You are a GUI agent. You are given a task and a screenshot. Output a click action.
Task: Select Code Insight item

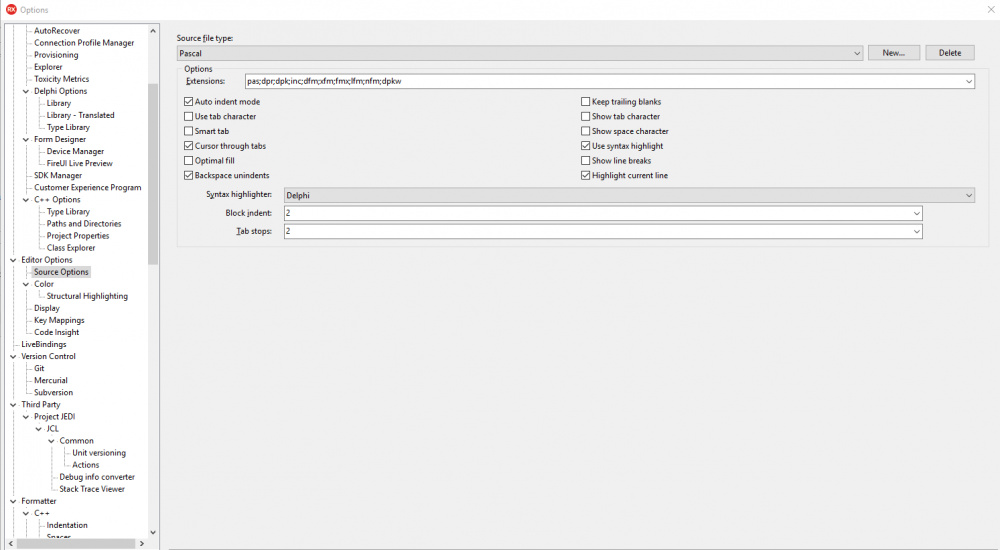coord(57,332)
